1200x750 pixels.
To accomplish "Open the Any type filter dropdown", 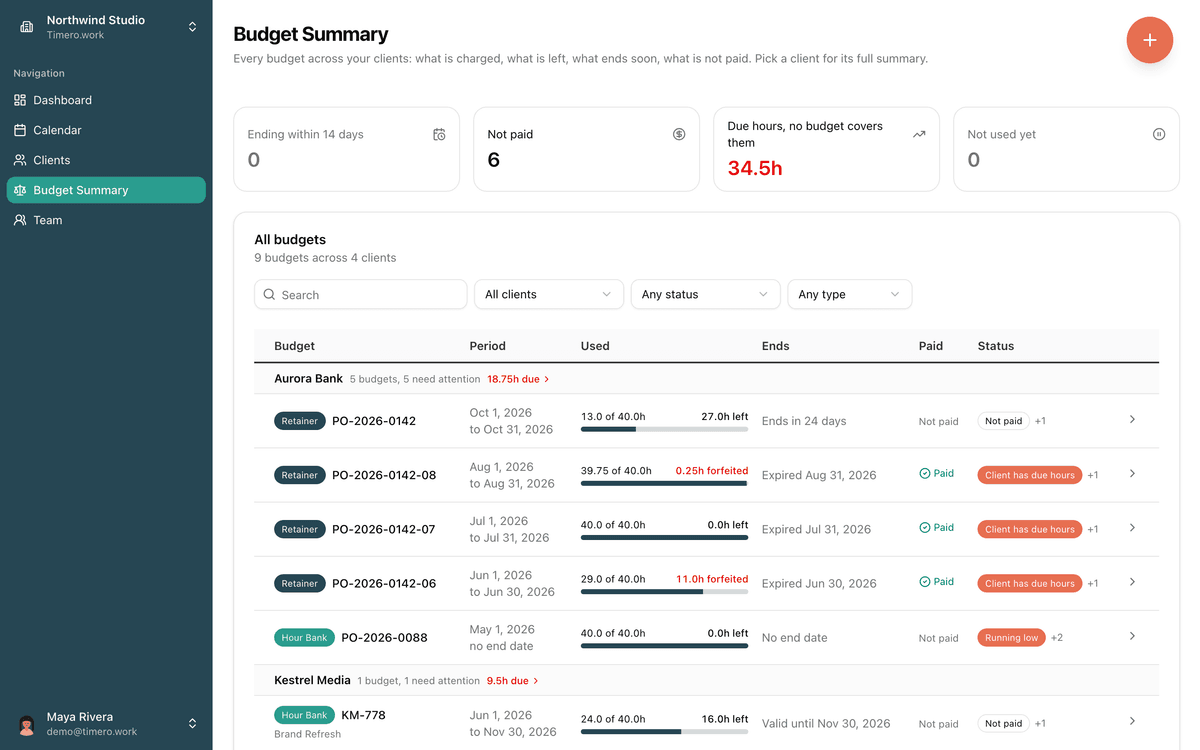I will (850, 294).
